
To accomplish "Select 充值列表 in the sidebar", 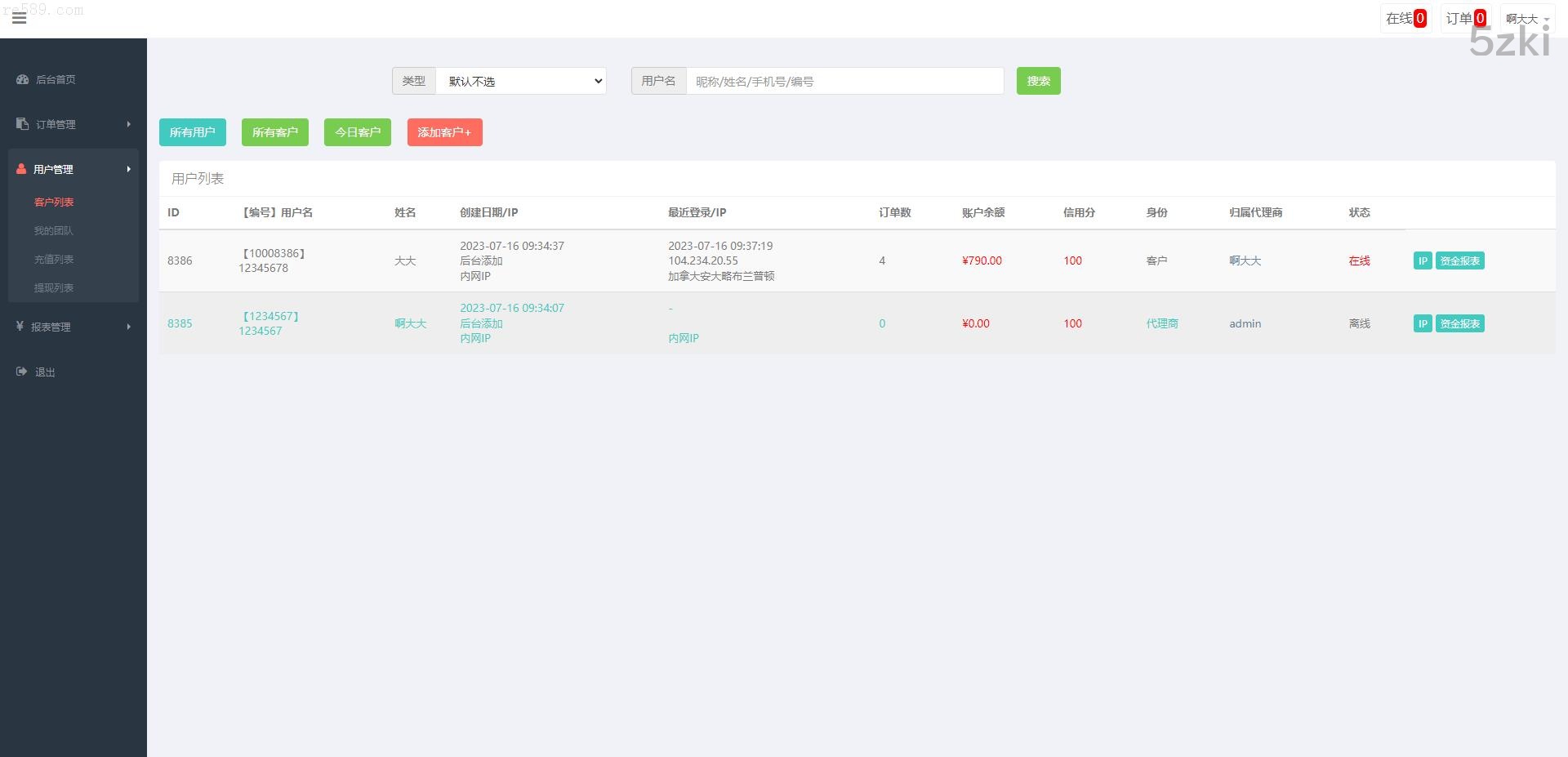I will (x=54, y=260).
